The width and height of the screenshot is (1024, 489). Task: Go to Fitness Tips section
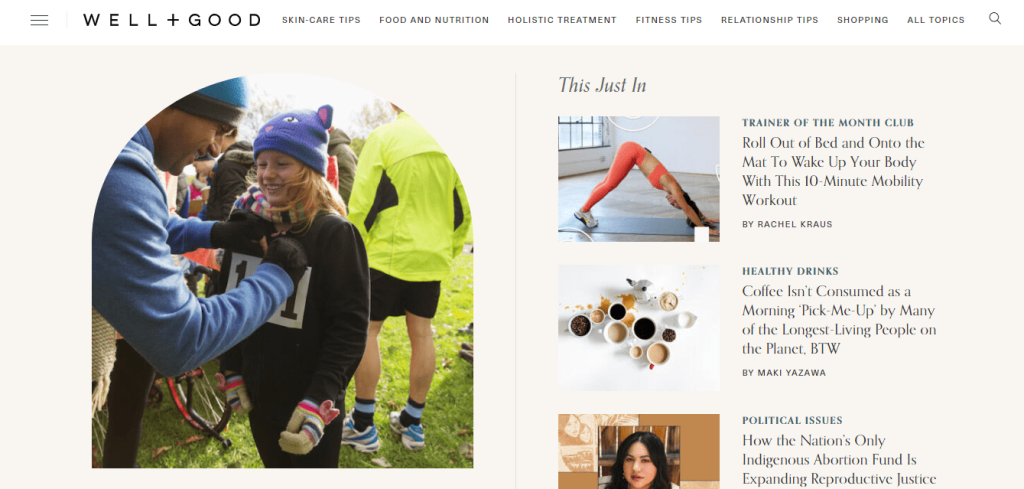click(x=669, y=20)
